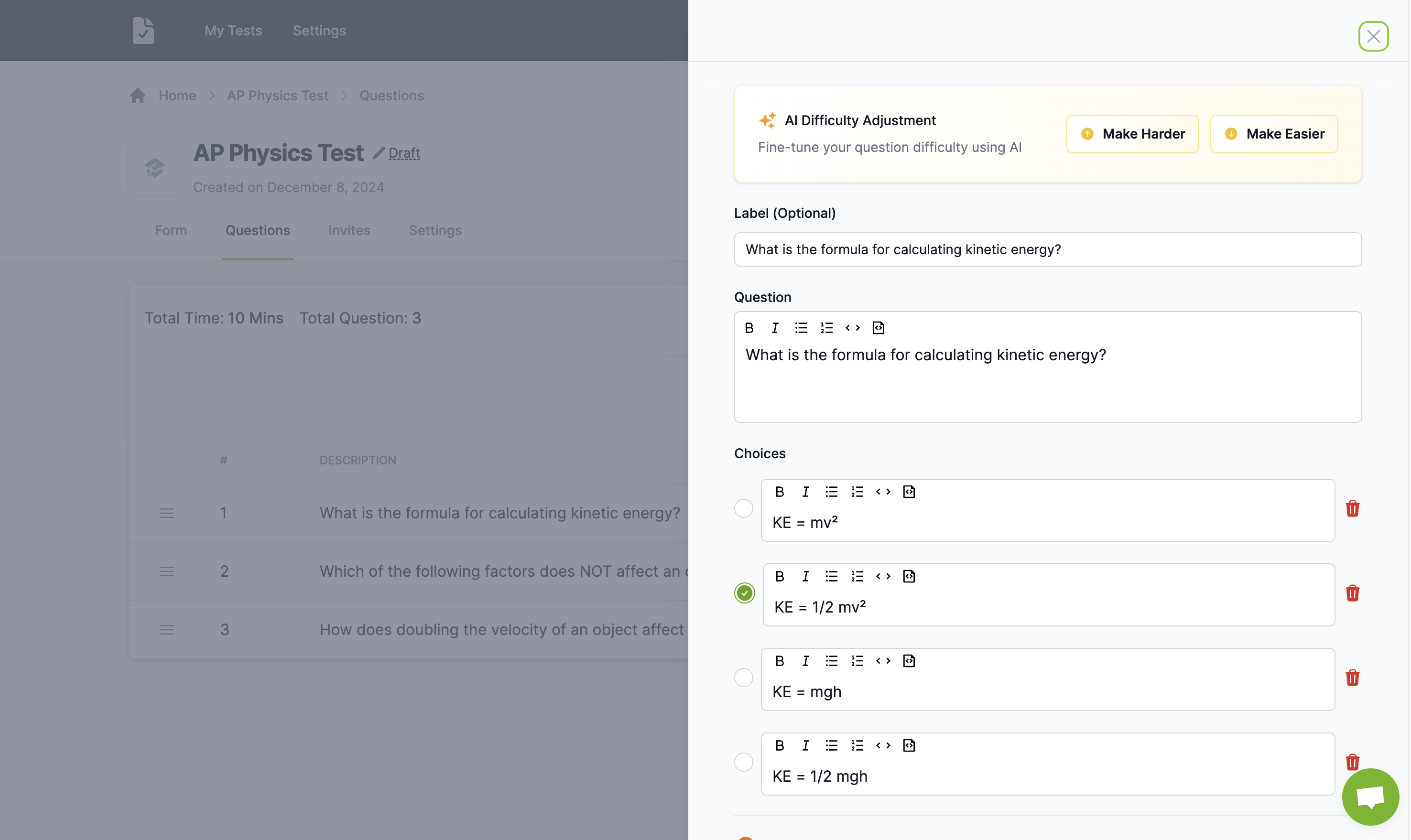Viewport: 1411px width, 840px height.
Task: Select KE = mgh as the correct answer
Action: 743,678
